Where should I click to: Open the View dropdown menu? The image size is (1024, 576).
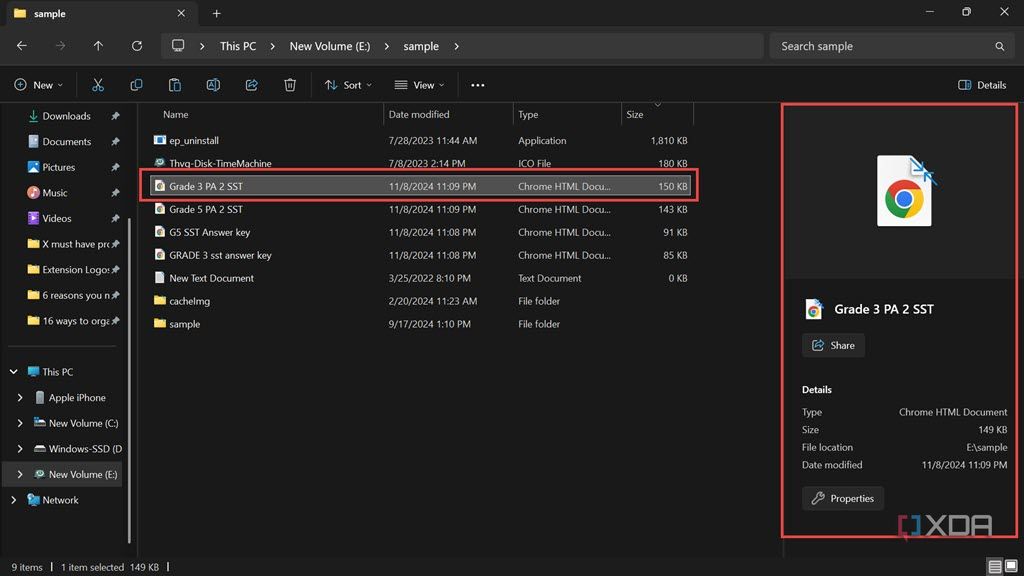(x=419, y=85)
